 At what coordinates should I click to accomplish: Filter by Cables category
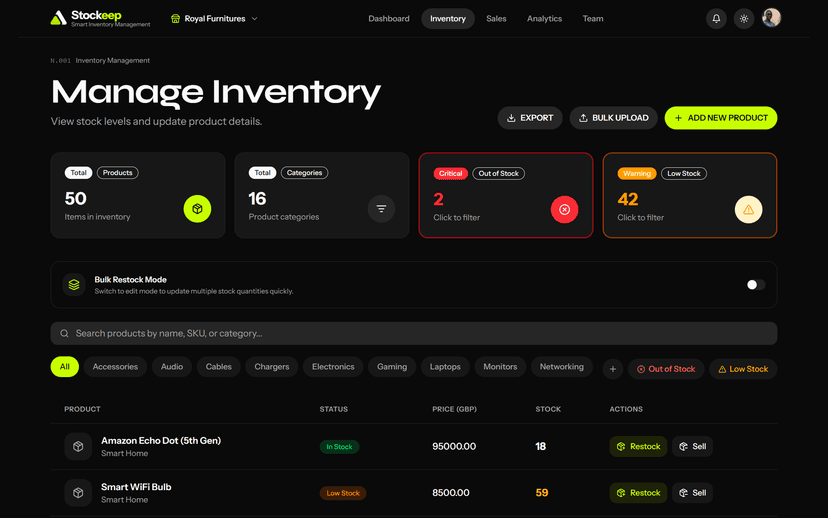[219, 366]
